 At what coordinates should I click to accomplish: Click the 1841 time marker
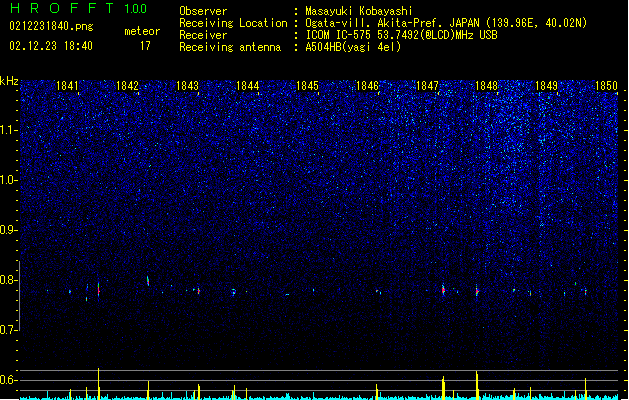click(67, 86)
